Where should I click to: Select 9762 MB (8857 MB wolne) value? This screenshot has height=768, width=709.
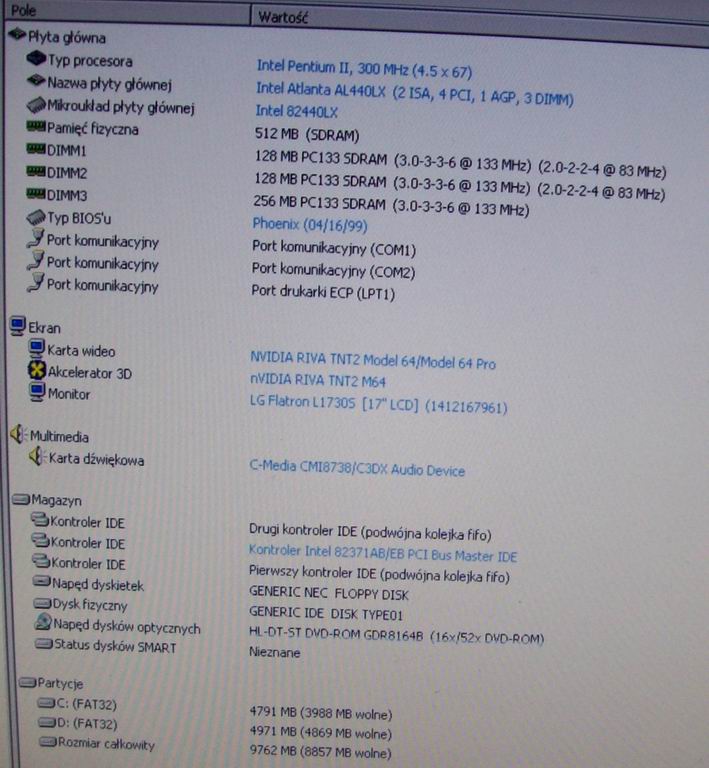coord(320,751)
